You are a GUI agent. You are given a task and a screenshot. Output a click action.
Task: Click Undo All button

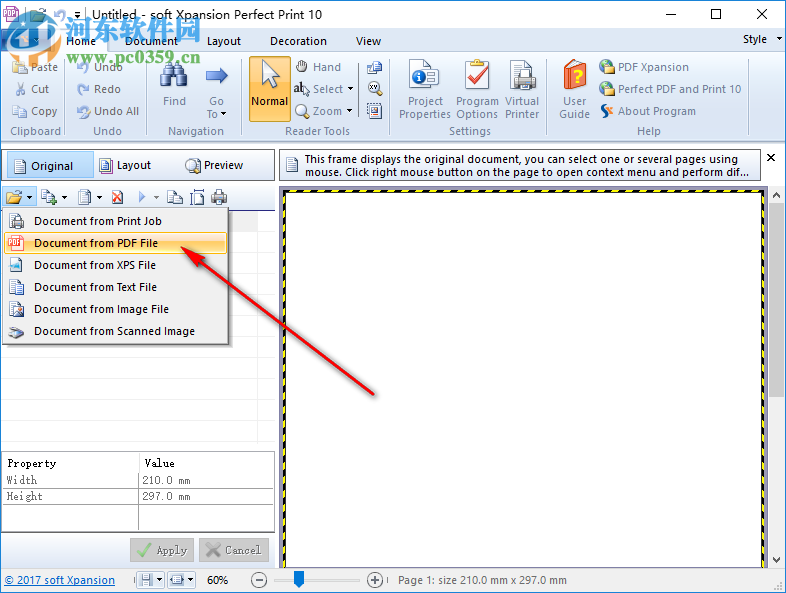click(108, 111)
